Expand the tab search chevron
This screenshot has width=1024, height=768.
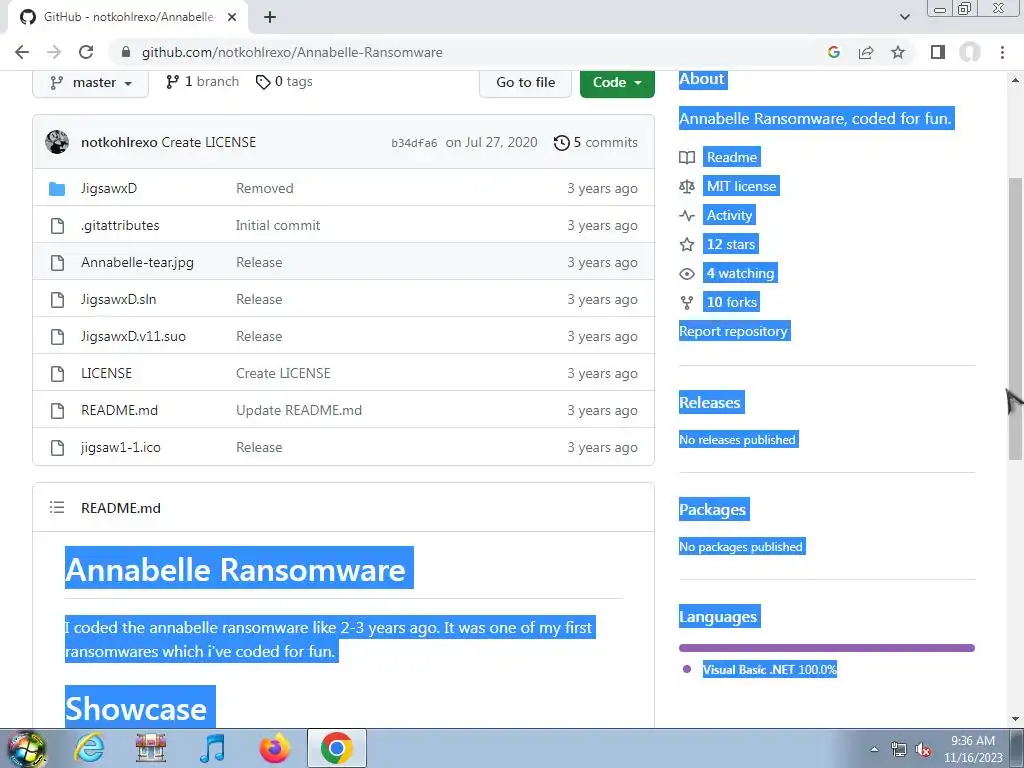(x=904, y=17)
